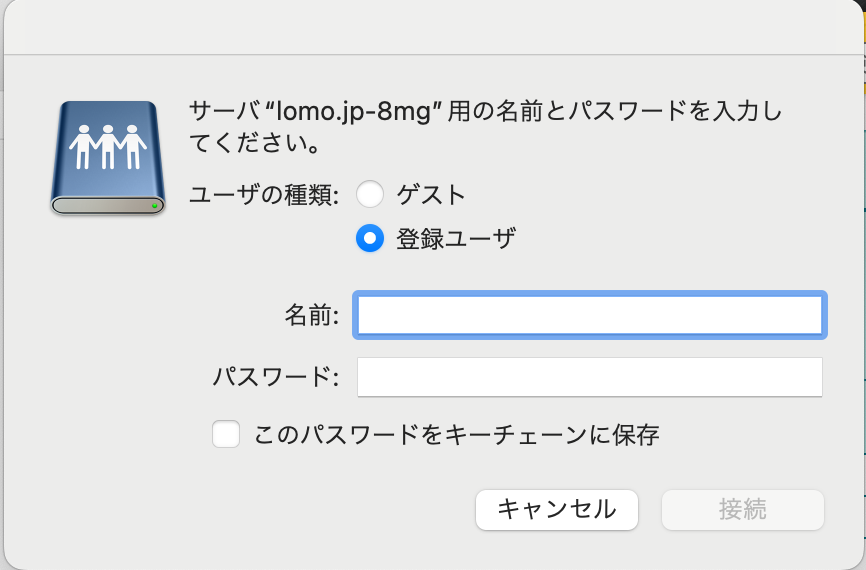866x570 pixels.
Task: Click the パスワード: field label
Action: point(276,377)
